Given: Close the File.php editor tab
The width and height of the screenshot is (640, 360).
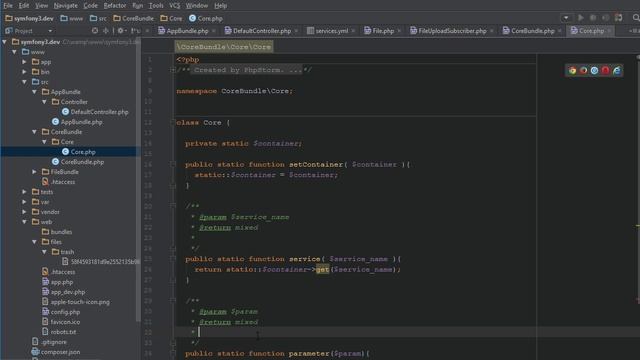Looking at the screenshot, I should coord(399,31).
